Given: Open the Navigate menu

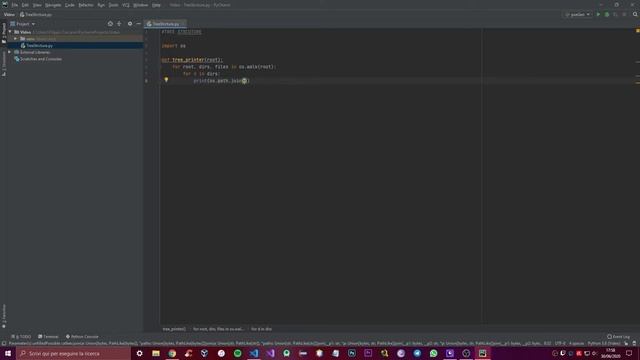Looking at the screenshot, I should 53,5.
